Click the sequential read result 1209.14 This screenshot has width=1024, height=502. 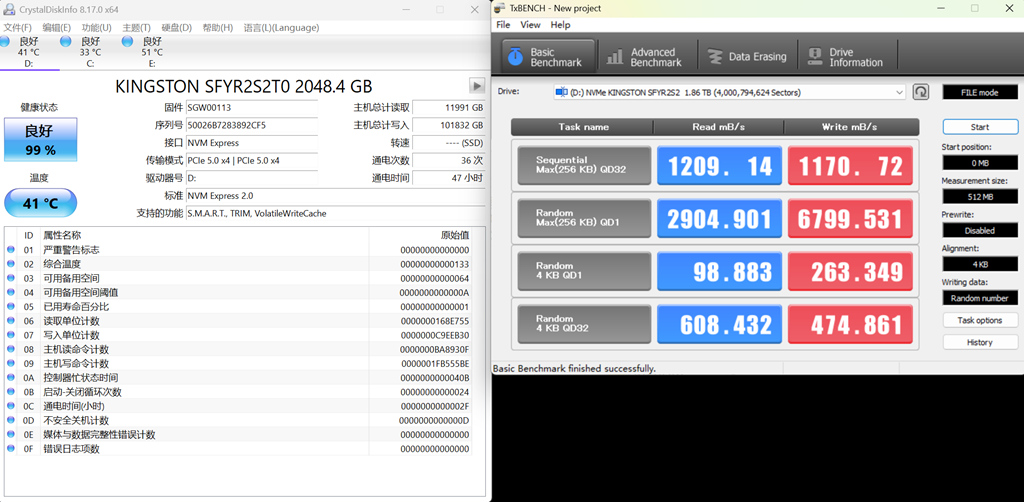[x=719, y=166]
